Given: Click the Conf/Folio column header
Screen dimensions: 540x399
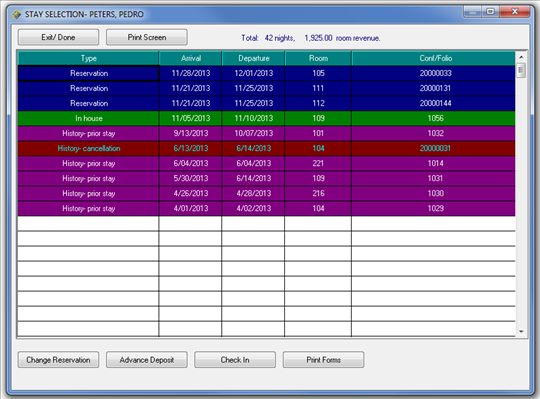Looking at the screenshot, I should [x=434, y=58].
